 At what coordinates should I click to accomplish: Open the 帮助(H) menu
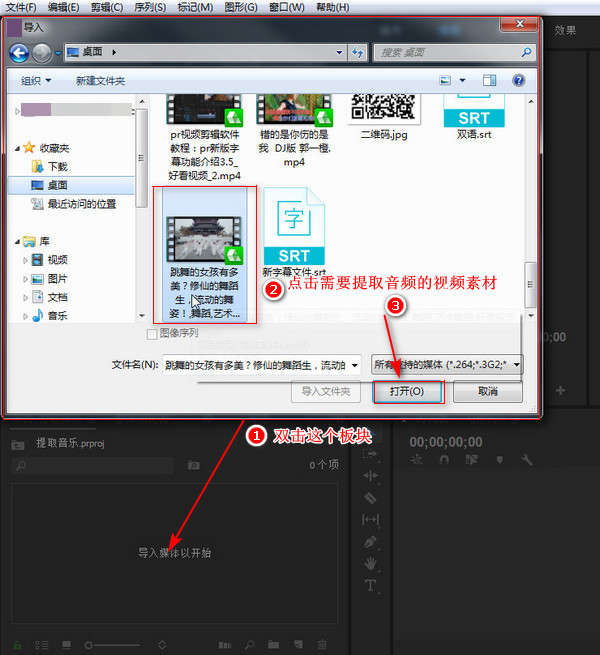(x=333, y=8)
